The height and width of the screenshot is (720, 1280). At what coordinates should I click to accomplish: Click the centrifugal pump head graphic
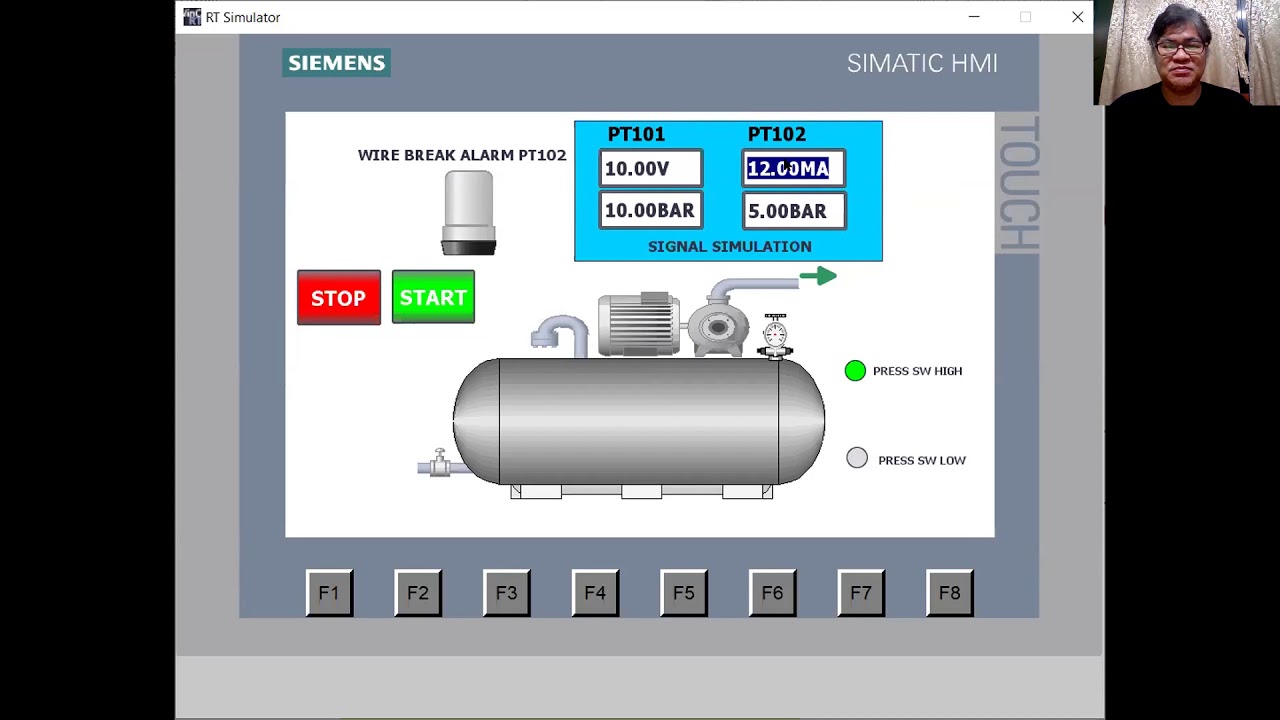(716, 327)
